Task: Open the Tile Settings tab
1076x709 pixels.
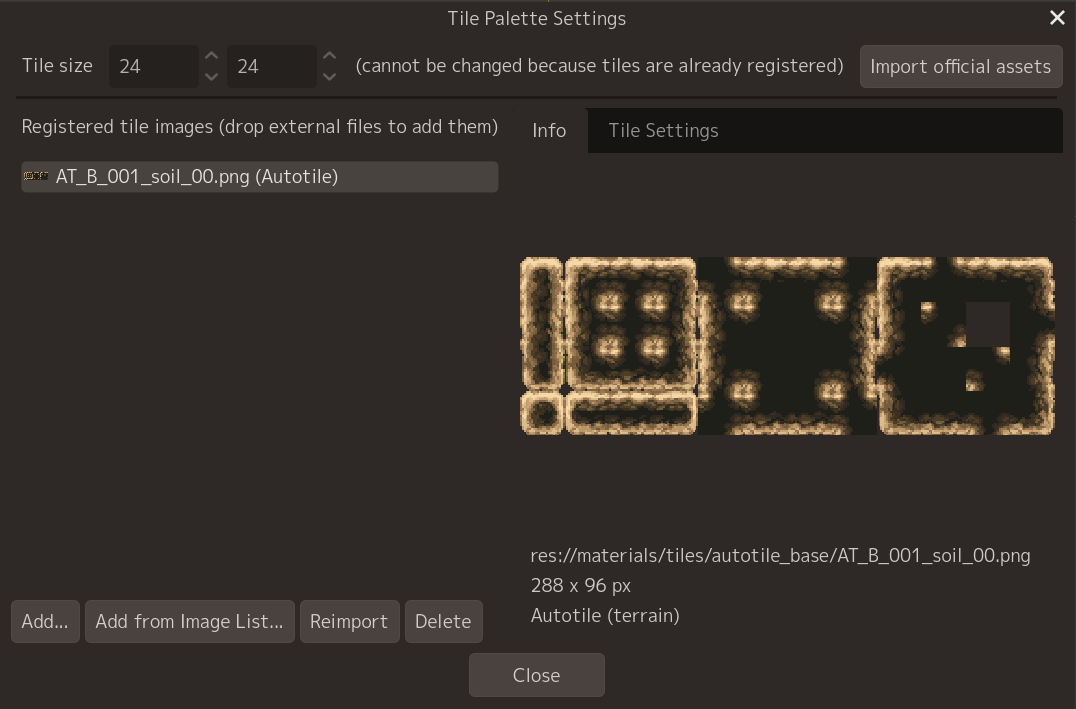Action: (664, 130)
